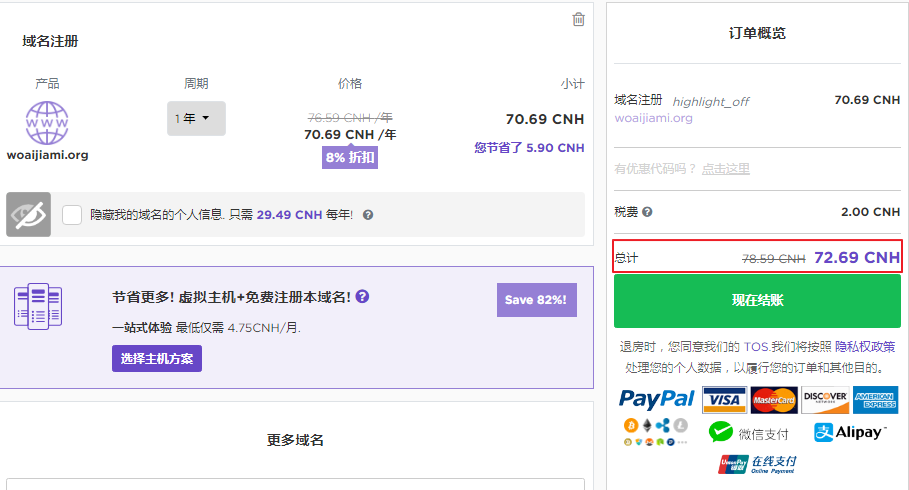
Task: Select the WeChat Pay logo
Action: coord(748,433)
